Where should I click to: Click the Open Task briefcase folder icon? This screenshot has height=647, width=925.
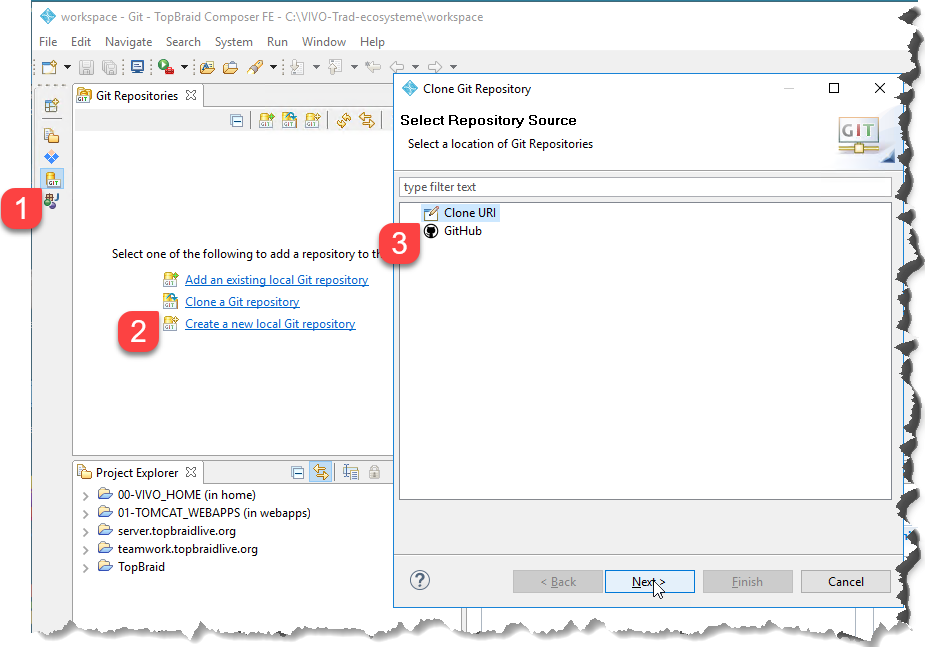tap(230, 67)
